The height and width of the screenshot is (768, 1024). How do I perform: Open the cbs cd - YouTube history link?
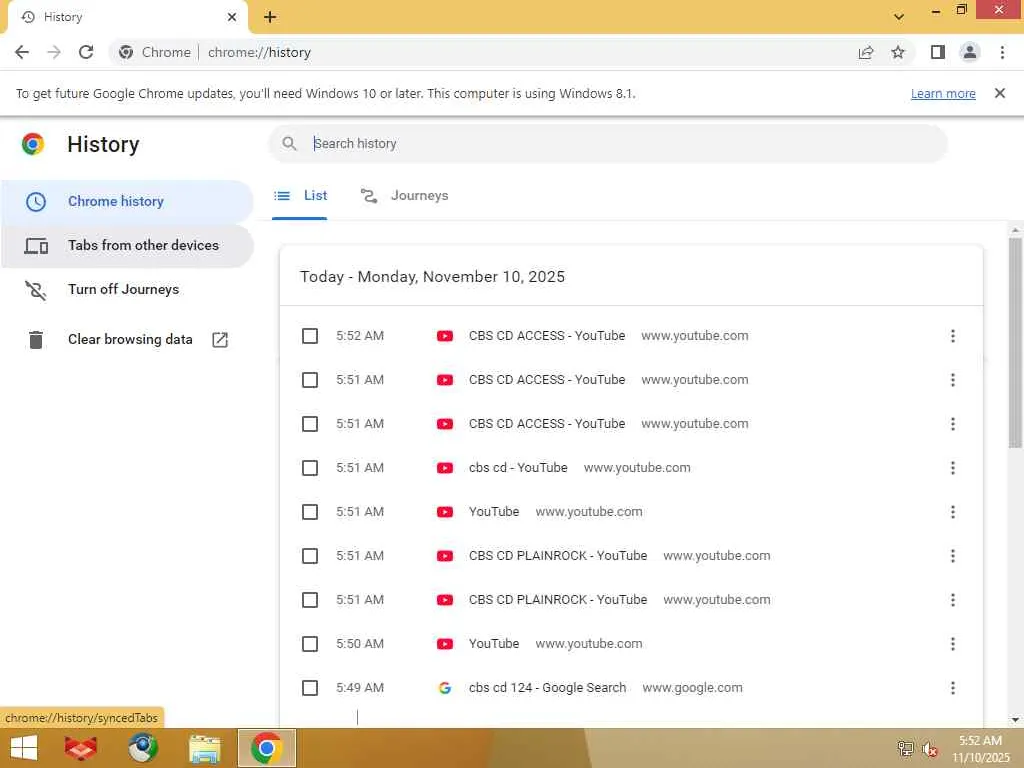[518, 468]
